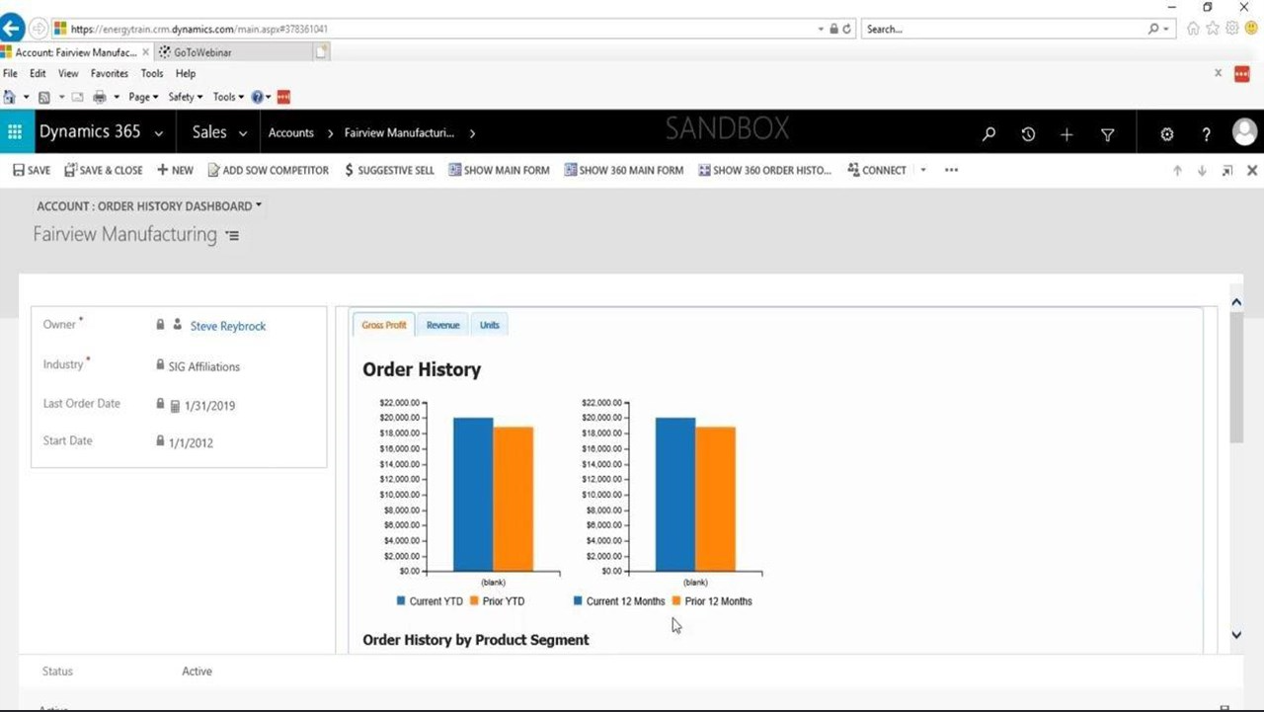
Task: Open the Edit menu
Action: [37, 74]
